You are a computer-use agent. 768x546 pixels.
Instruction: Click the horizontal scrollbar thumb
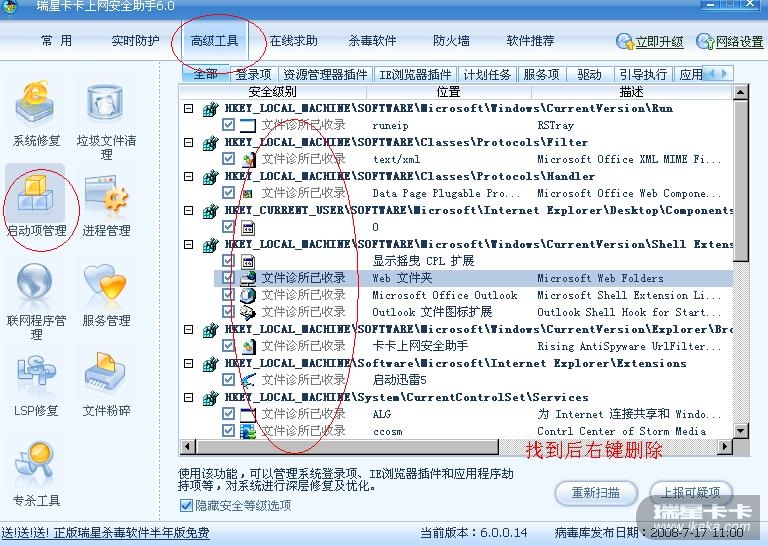(347, 447)
